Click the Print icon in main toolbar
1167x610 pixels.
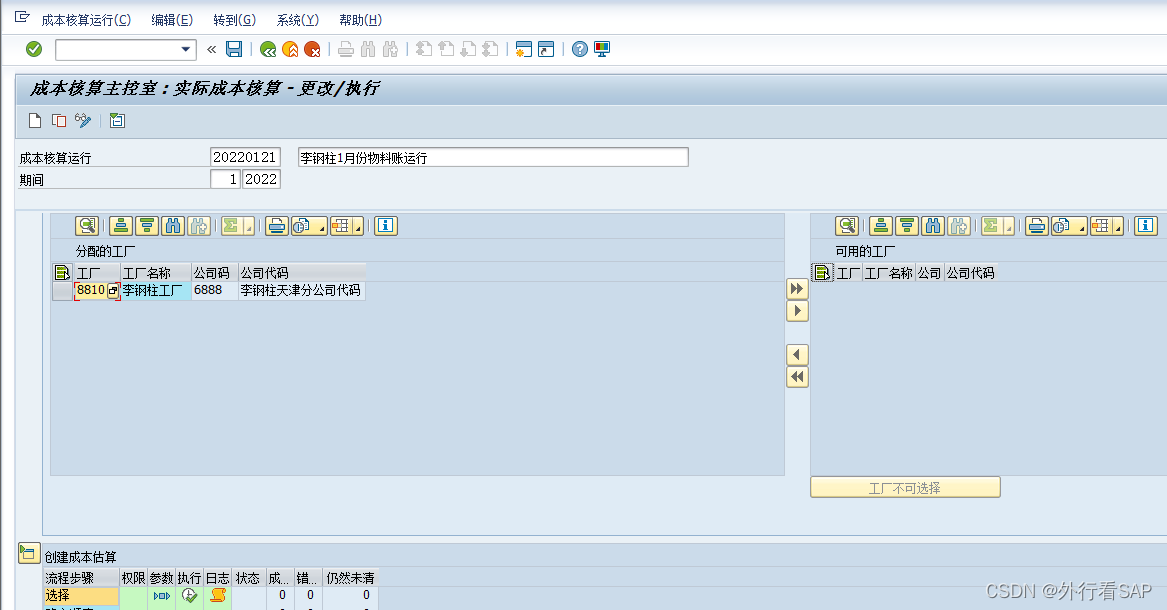tap(346, 50)
